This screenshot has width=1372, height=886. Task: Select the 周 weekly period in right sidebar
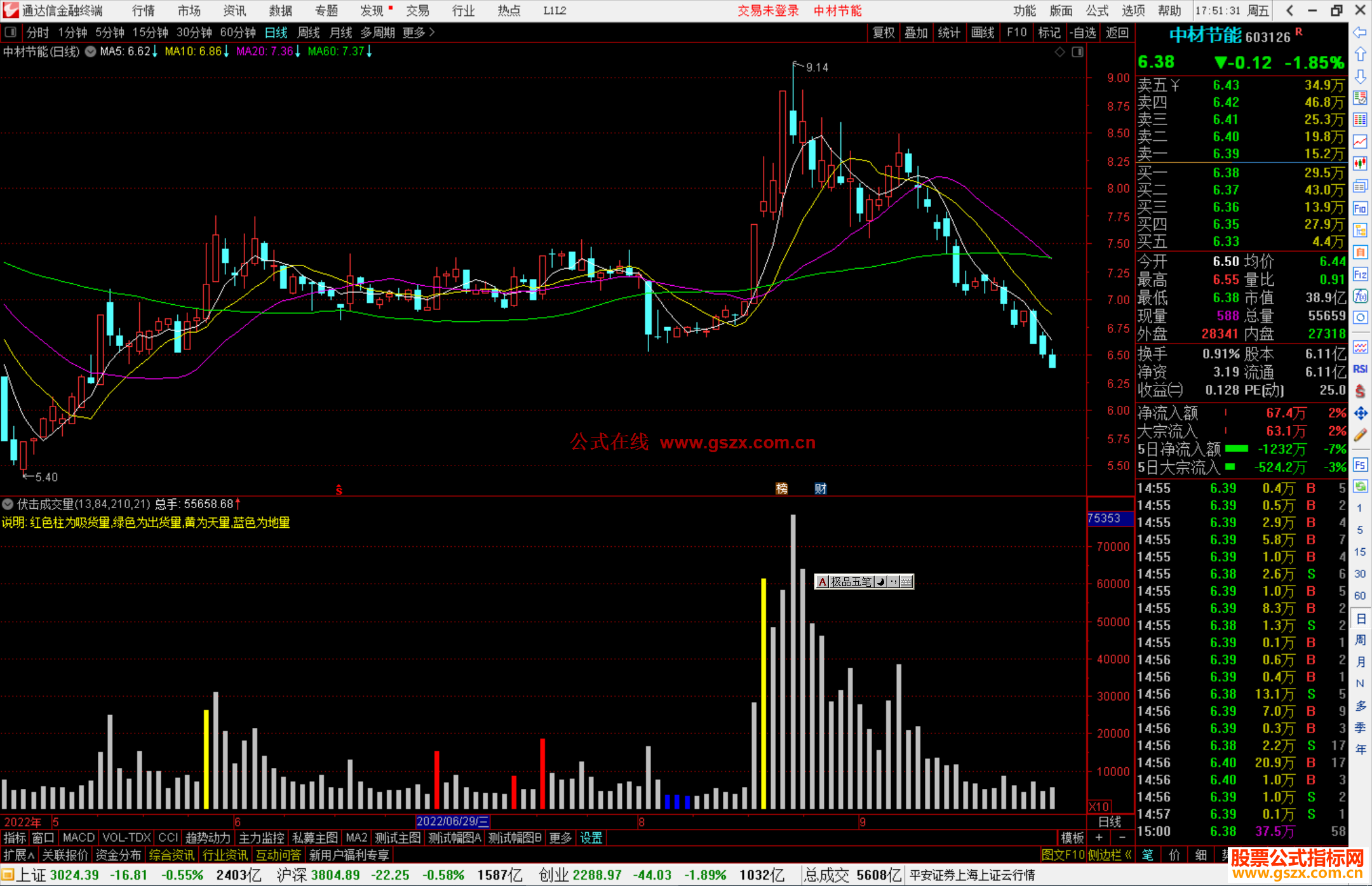(x=1360, y=640)
